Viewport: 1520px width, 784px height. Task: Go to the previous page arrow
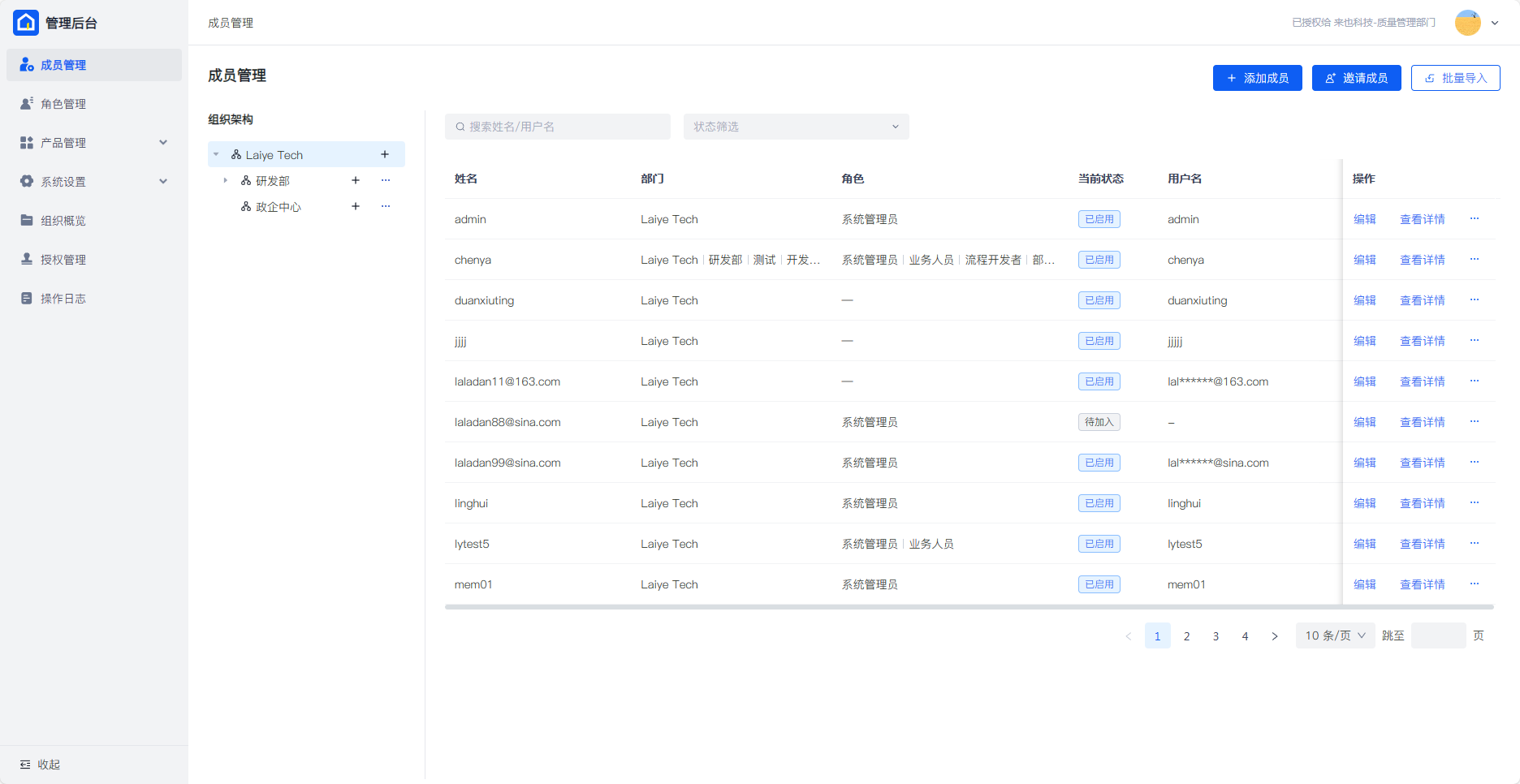[1129, 636]
